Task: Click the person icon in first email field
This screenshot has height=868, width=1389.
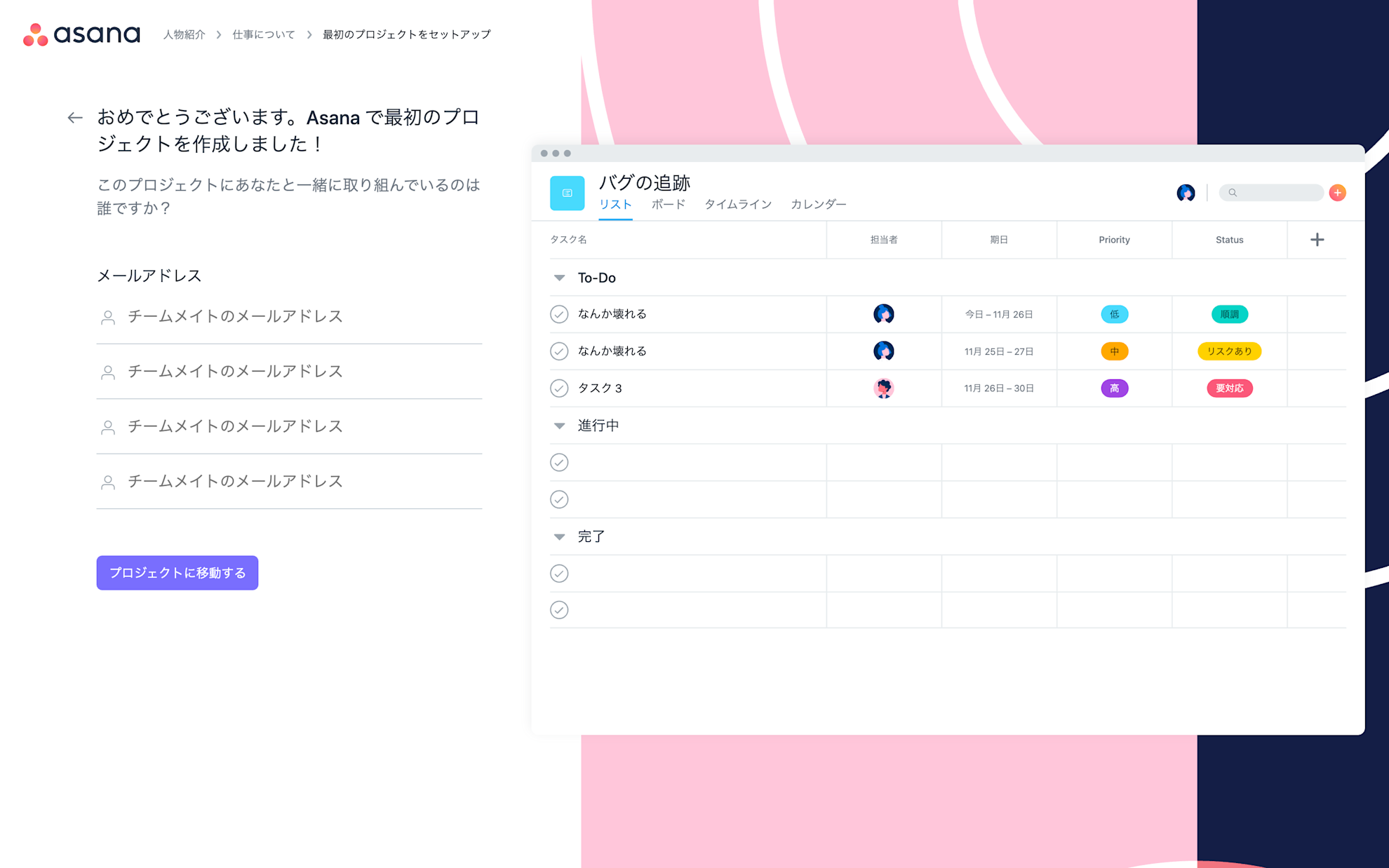Action: tap(108, 318)
